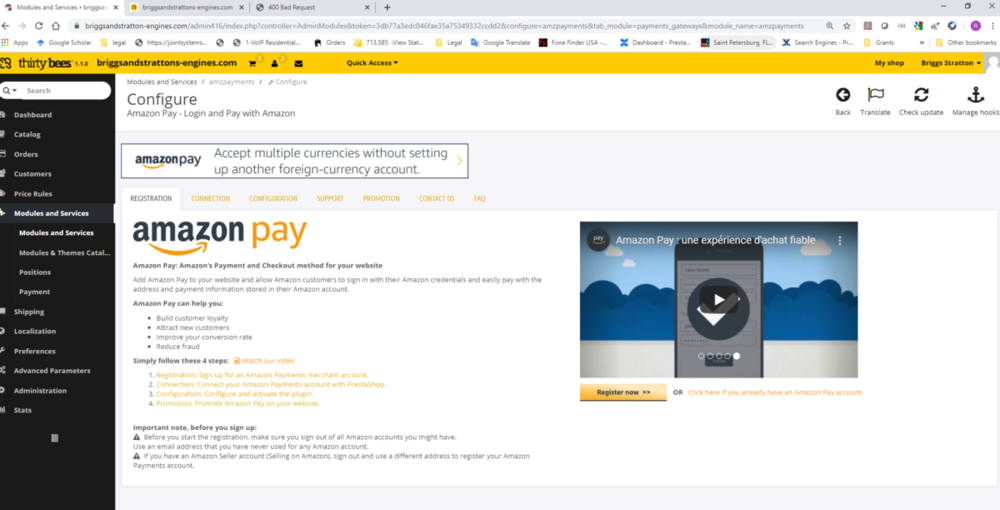The height and width of the screenshot is (510, 1000).
Task: Click Promotion step link
Action: coord(238,404)
